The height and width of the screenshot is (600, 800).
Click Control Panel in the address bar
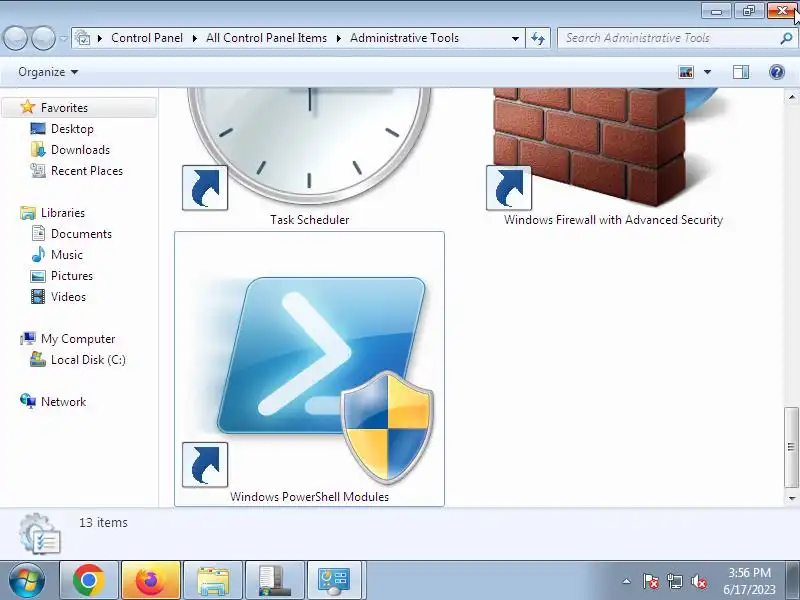tap(147, 38)
